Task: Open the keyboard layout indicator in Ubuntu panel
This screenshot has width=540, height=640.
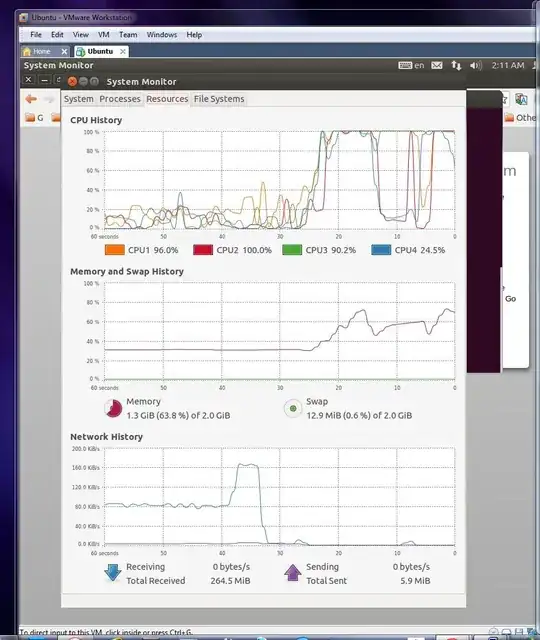Action: point(411,65)
